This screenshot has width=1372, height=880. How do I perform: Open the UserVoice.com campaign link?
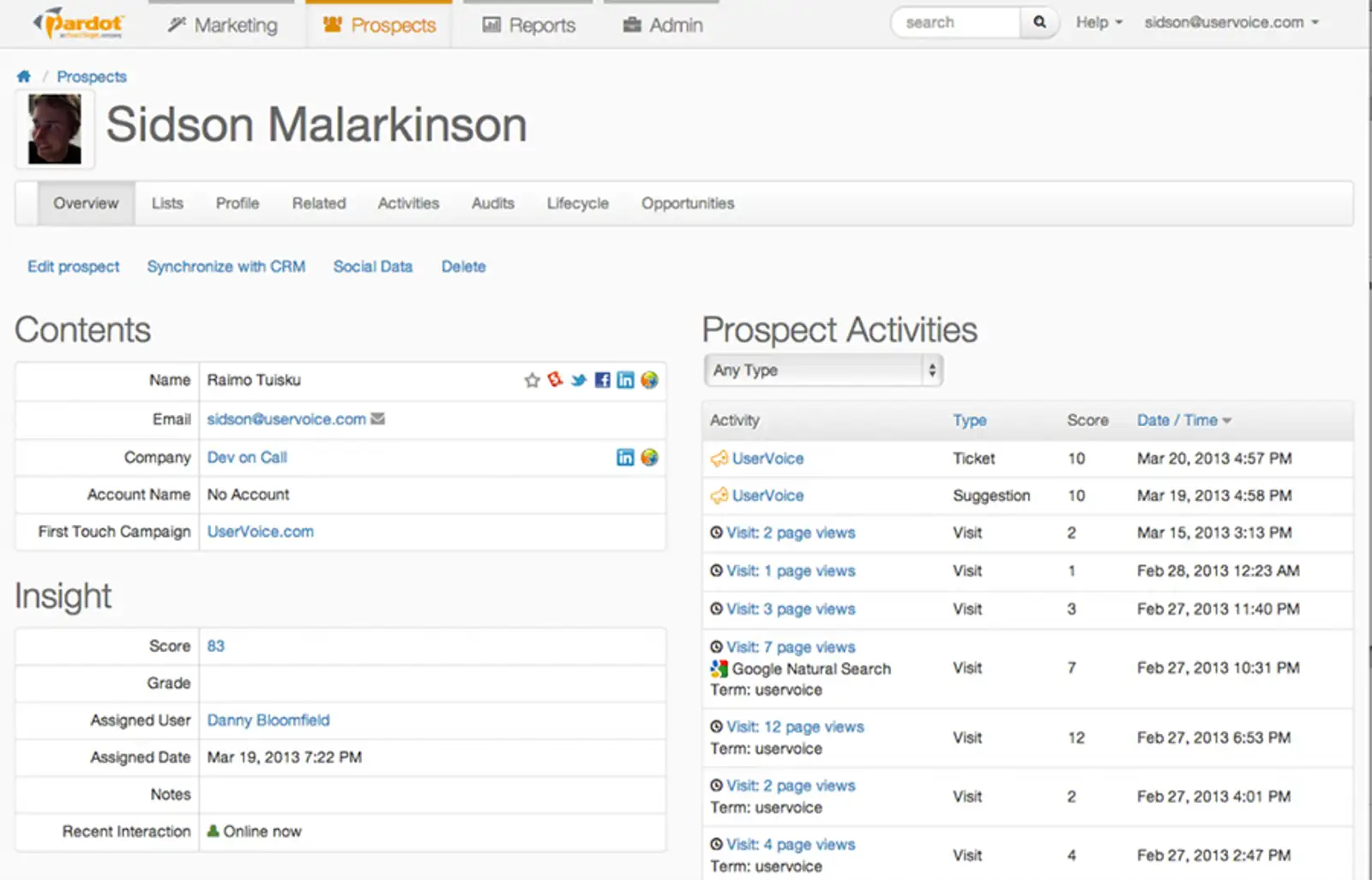coord(261,532)
